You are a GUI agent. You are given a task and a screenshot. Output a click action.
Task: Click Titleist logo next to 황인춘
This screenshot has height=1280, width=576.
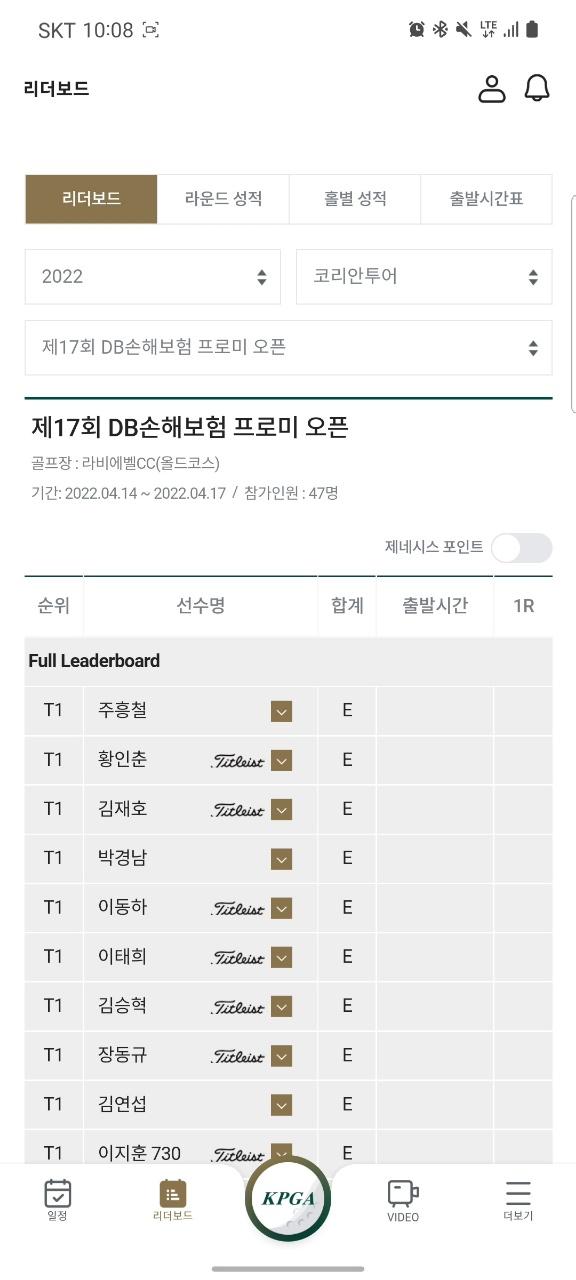(238, 761)
